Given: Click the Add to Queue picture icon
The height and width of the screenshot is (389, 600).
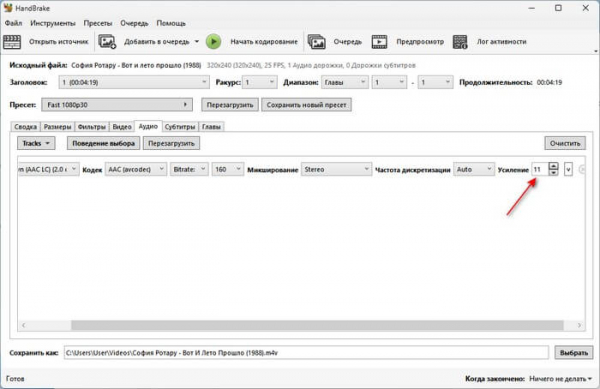Looking at the screenshot, I should 107,42.
